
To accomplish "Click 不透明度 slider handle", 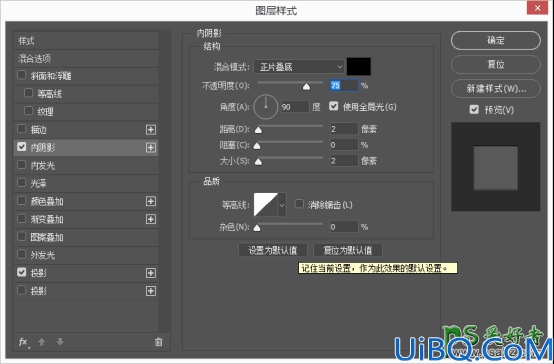I will click(x=306, y=87).
